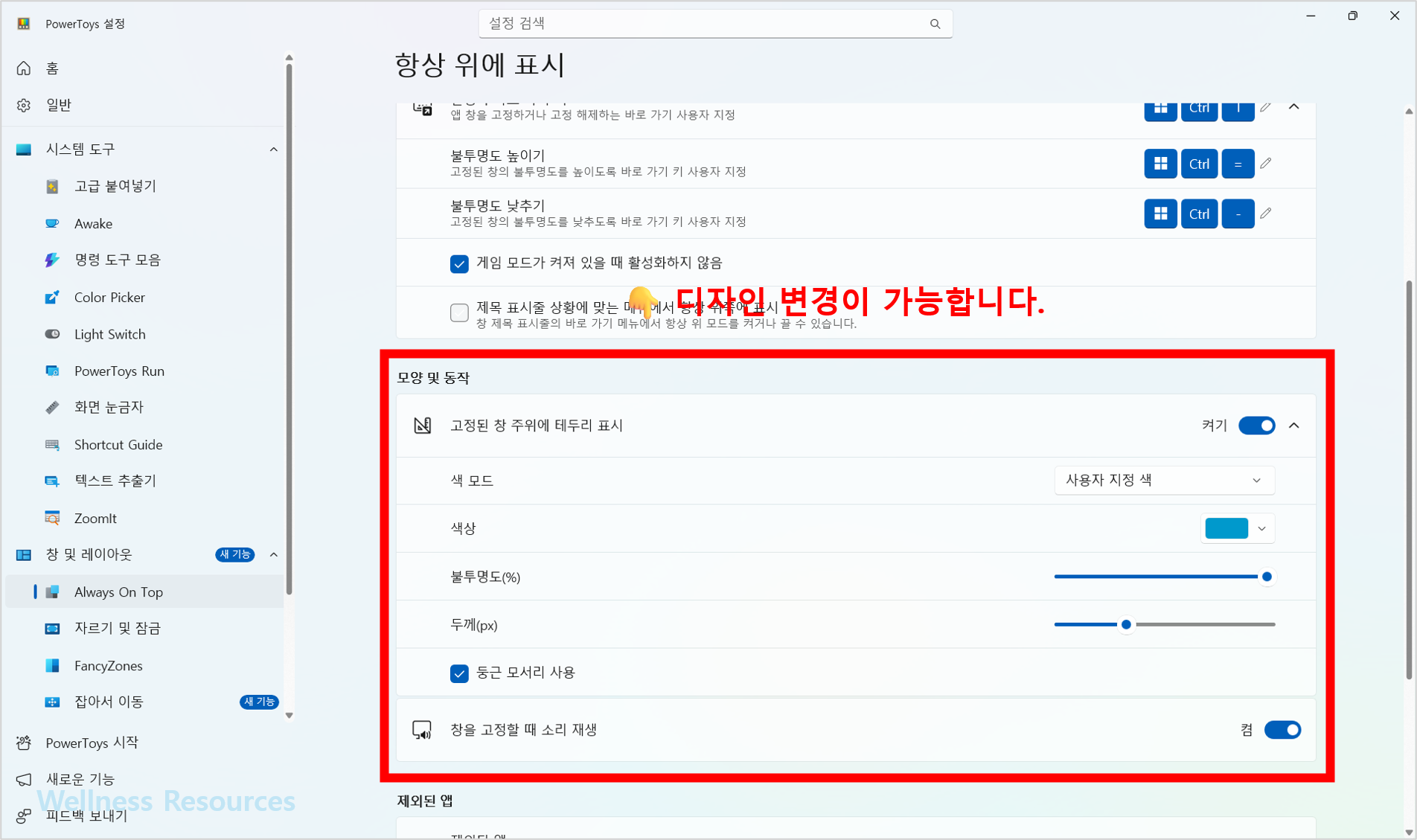Select the FancyZones icon
Screen dimensions: 1417x840
[52, 665]
